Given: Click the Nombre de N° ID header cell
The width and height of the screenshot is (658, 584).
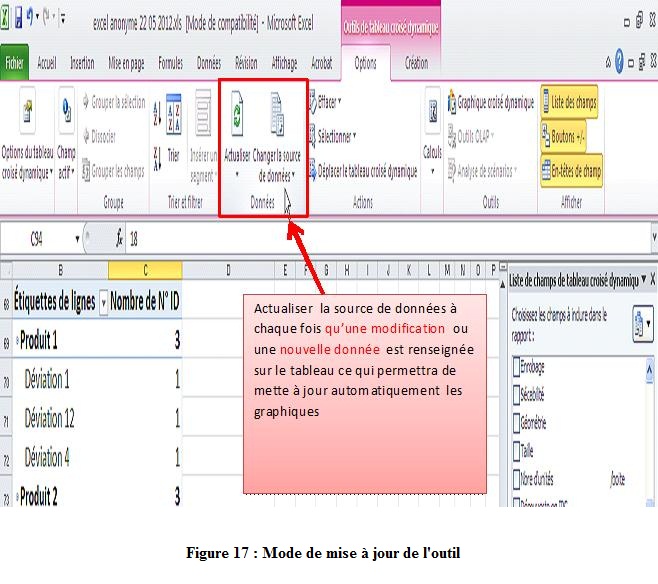Looking at the screenshot, I should point(145,300).
